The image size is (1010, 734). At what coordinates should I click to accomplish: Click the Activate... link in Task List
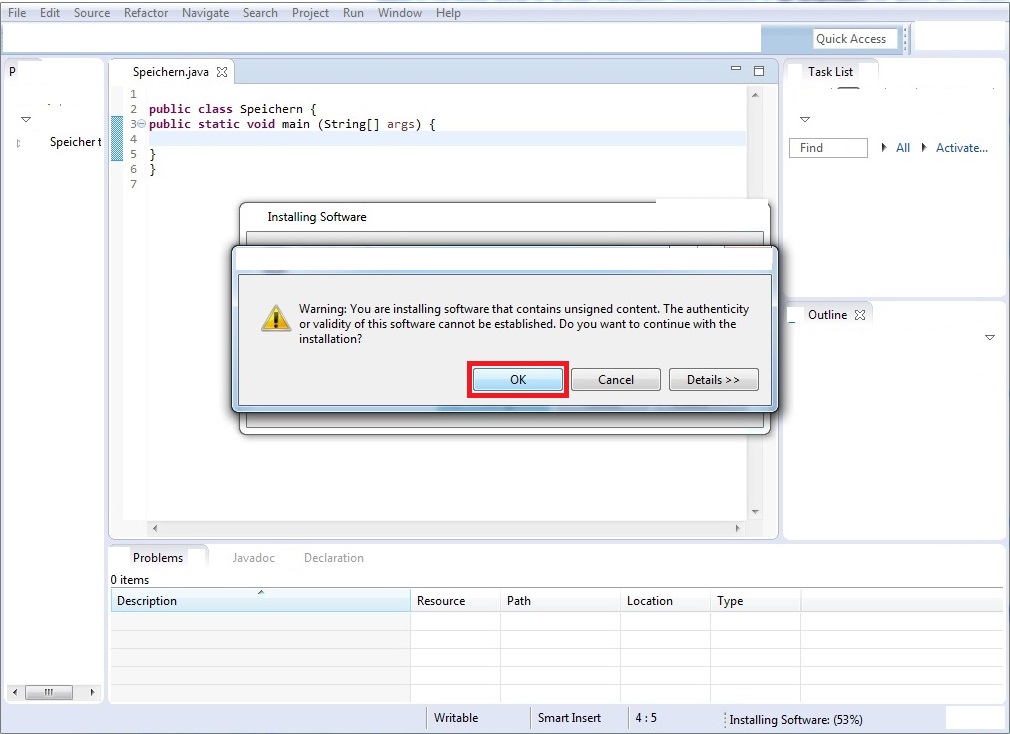(961, 148)
